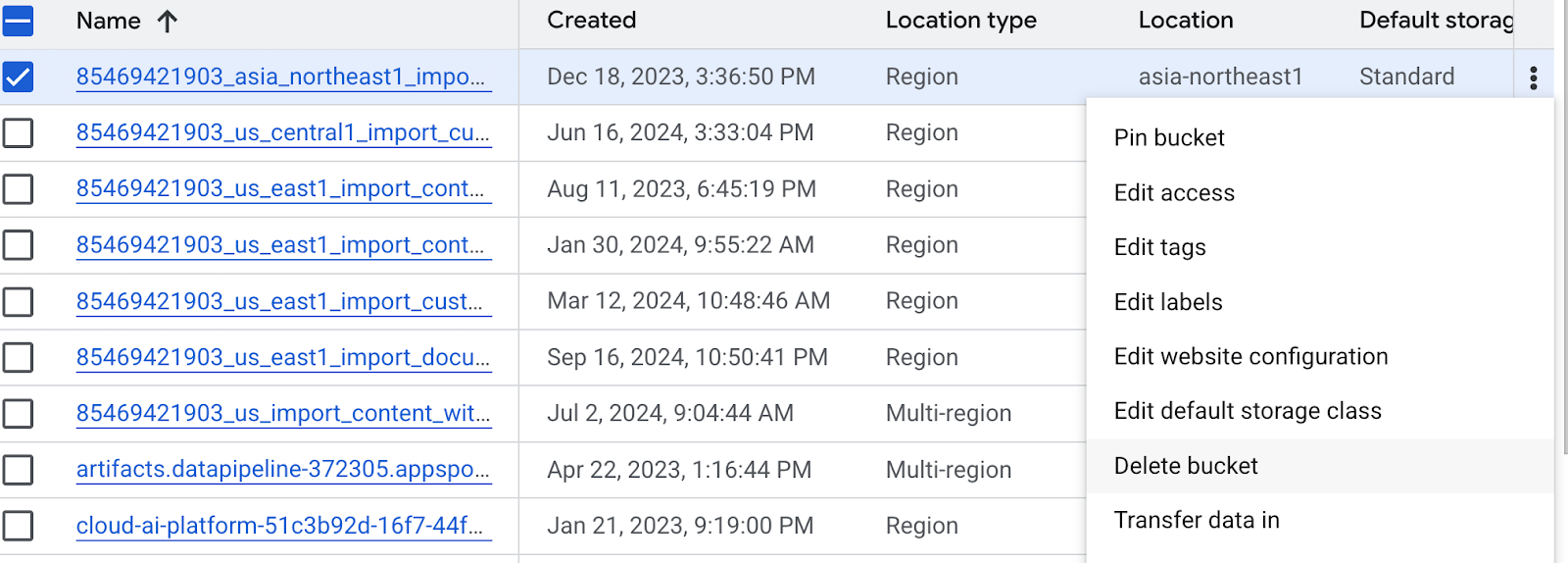This screenshot has height=563, width=1568.
Task: Select the us_central1_import bucket checkbox
Action: (18, 132)
